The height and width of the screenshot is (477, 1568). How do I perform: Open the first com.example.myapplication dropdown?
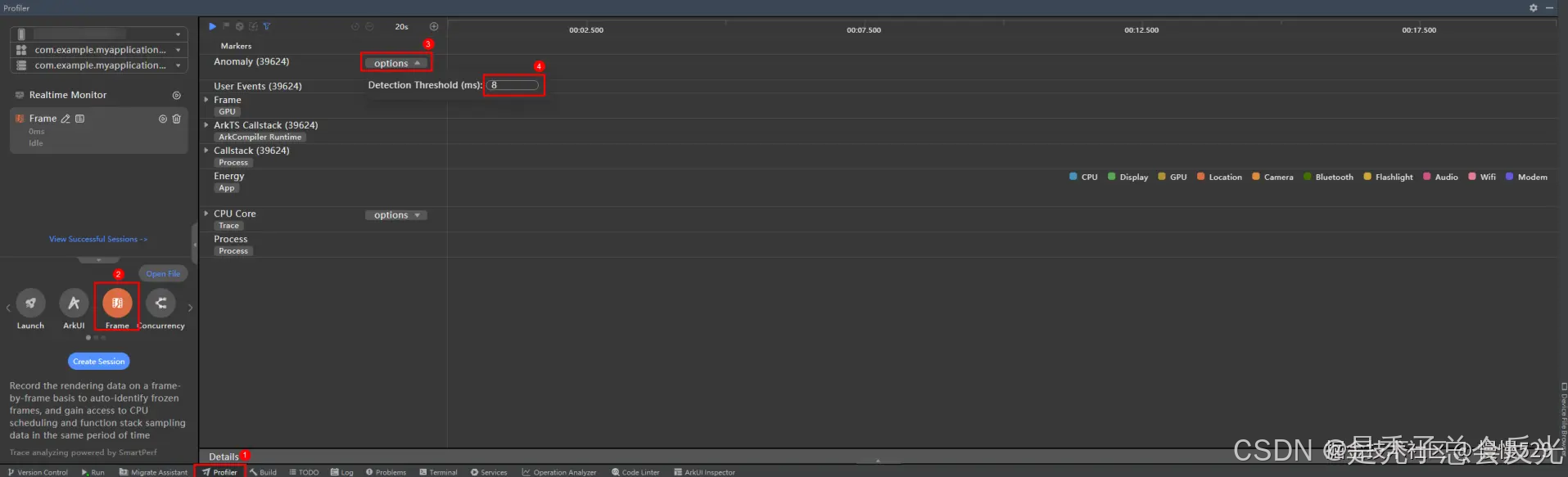[99, 50]
